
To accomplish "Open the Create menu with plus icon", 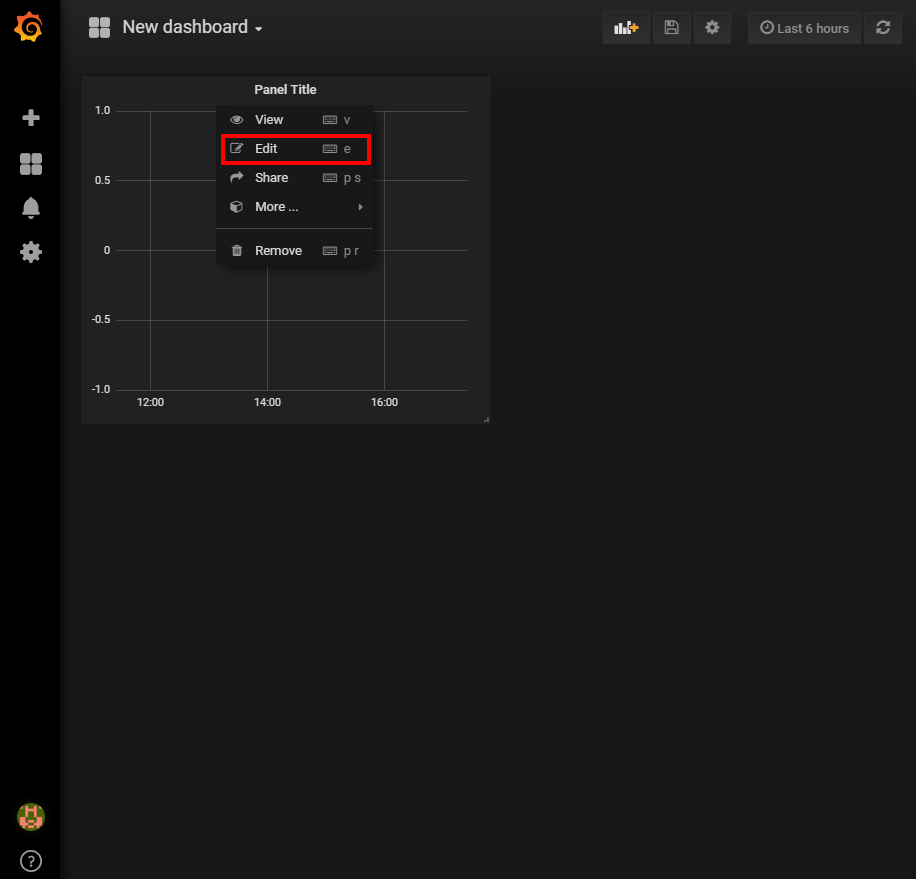I will [x=30, y=117].
